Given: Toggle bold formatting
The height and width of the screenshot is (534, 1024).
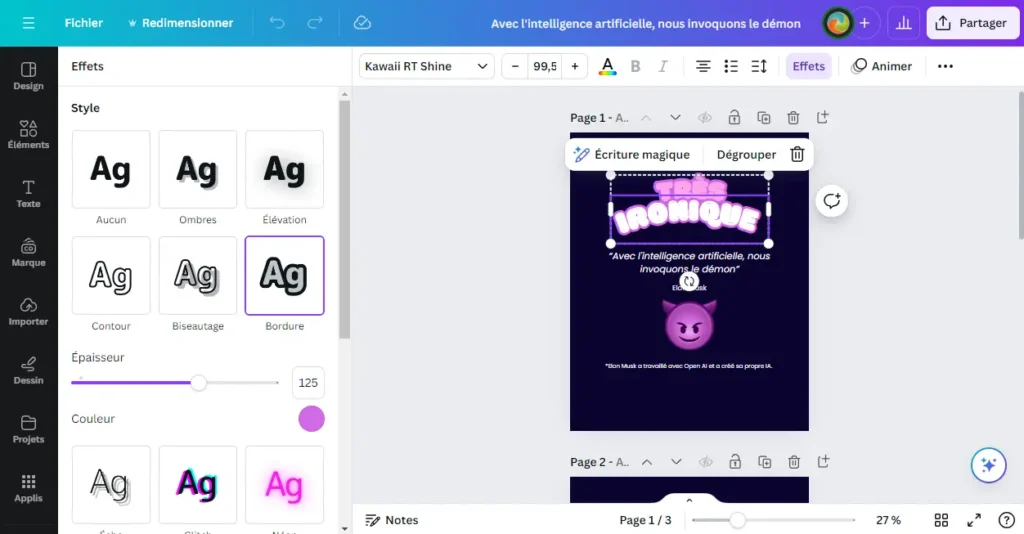Looking at the screenshot, I should [635, 66].
